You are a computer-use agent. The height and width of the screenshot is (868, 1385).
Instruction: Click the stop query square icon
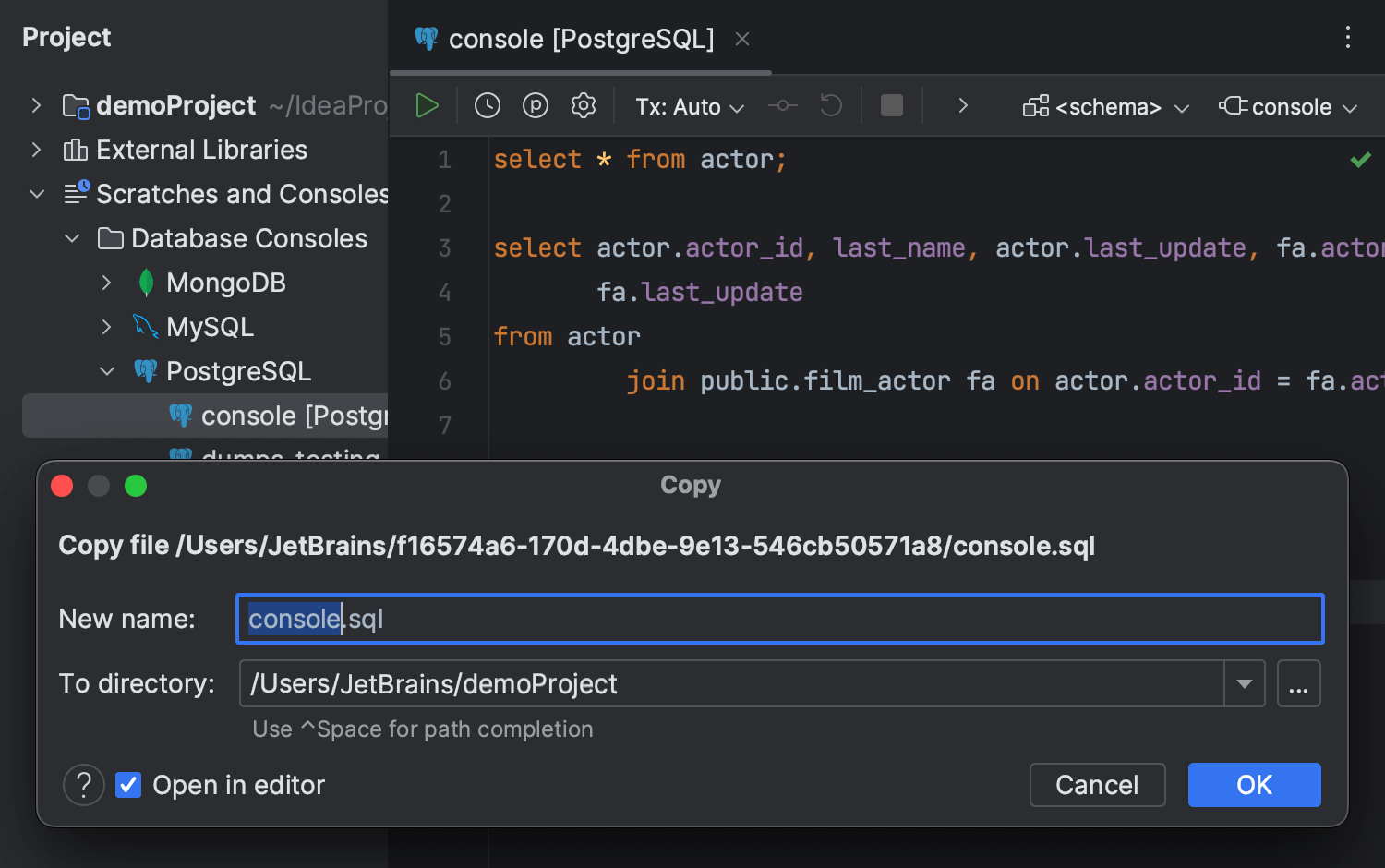[890, 105]
